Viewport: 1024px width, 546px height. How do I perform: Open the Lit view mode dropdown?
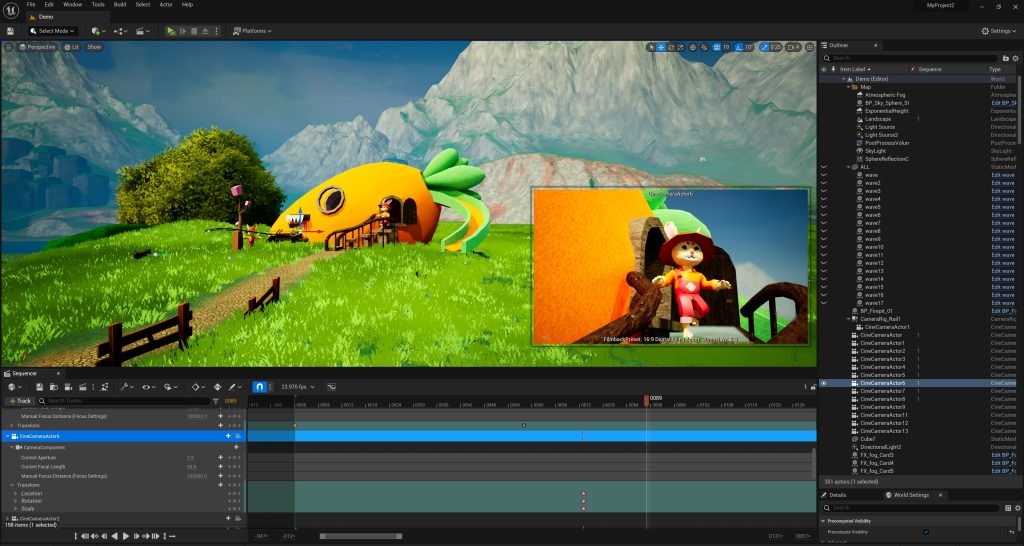point(72,47)
